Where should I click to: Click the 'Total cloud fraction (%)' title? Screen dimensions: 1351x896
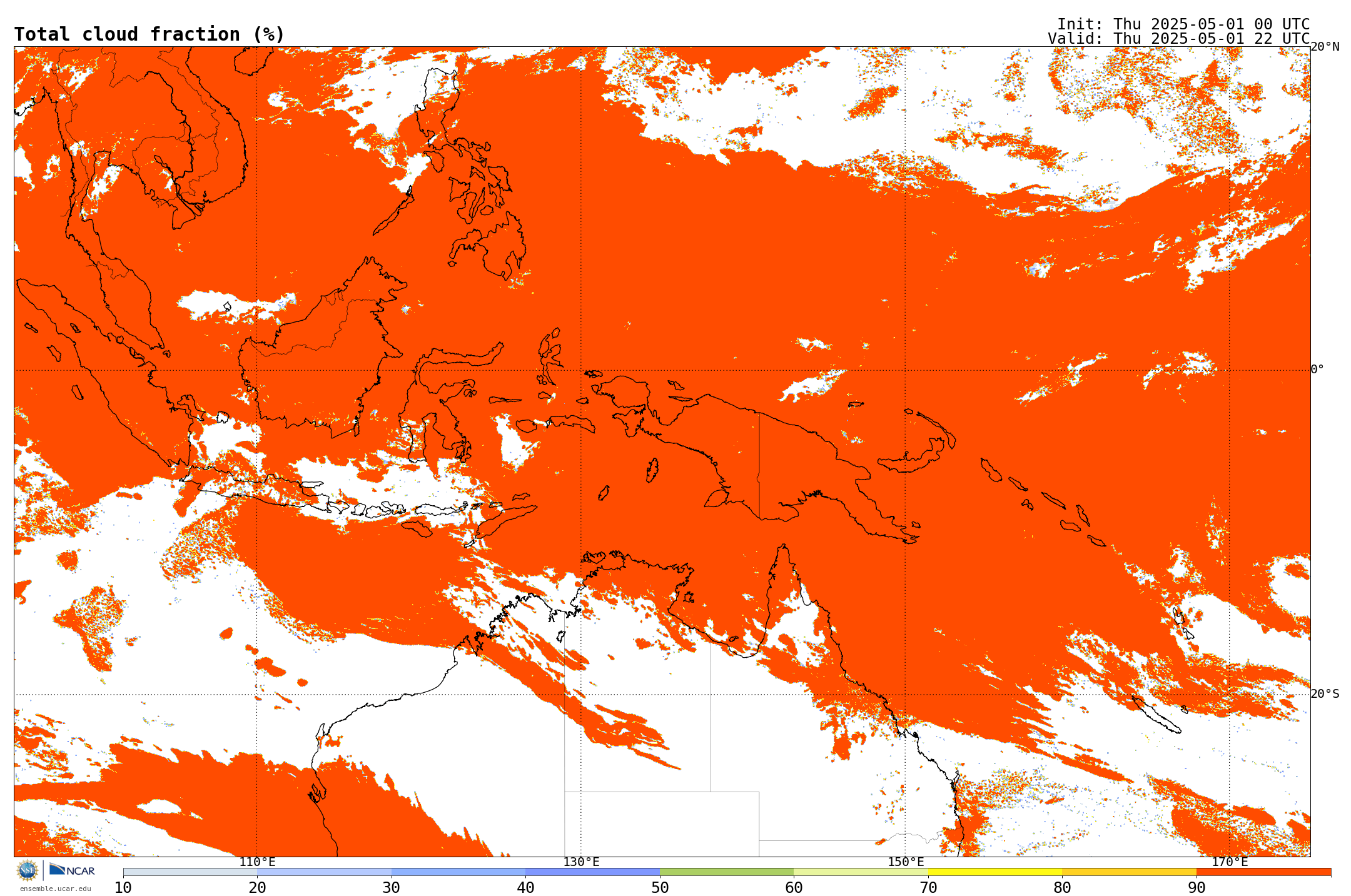click(149, 34)
